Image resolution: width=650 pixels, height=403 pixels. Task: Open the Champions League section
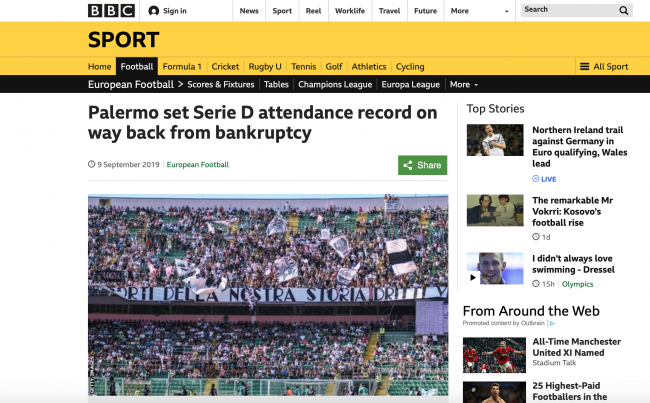click(x=335, y=85)
